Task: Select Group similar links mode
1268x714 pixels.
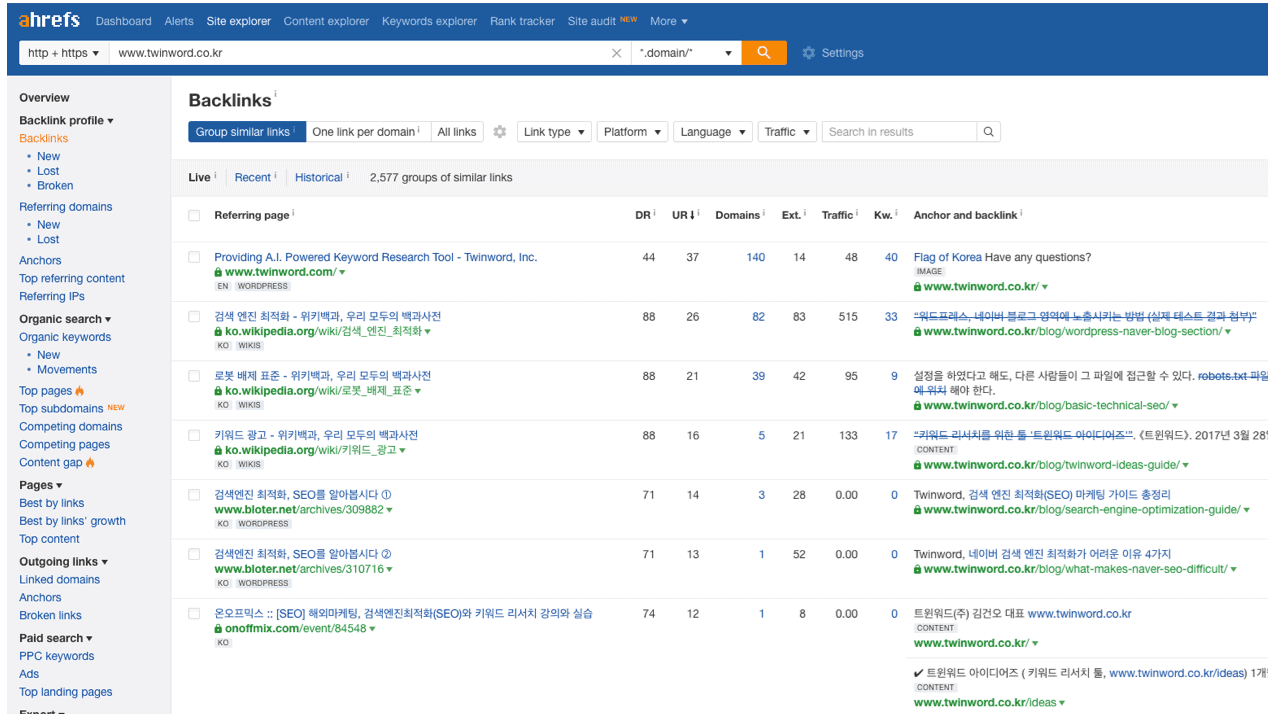Action: click(247, 132)
